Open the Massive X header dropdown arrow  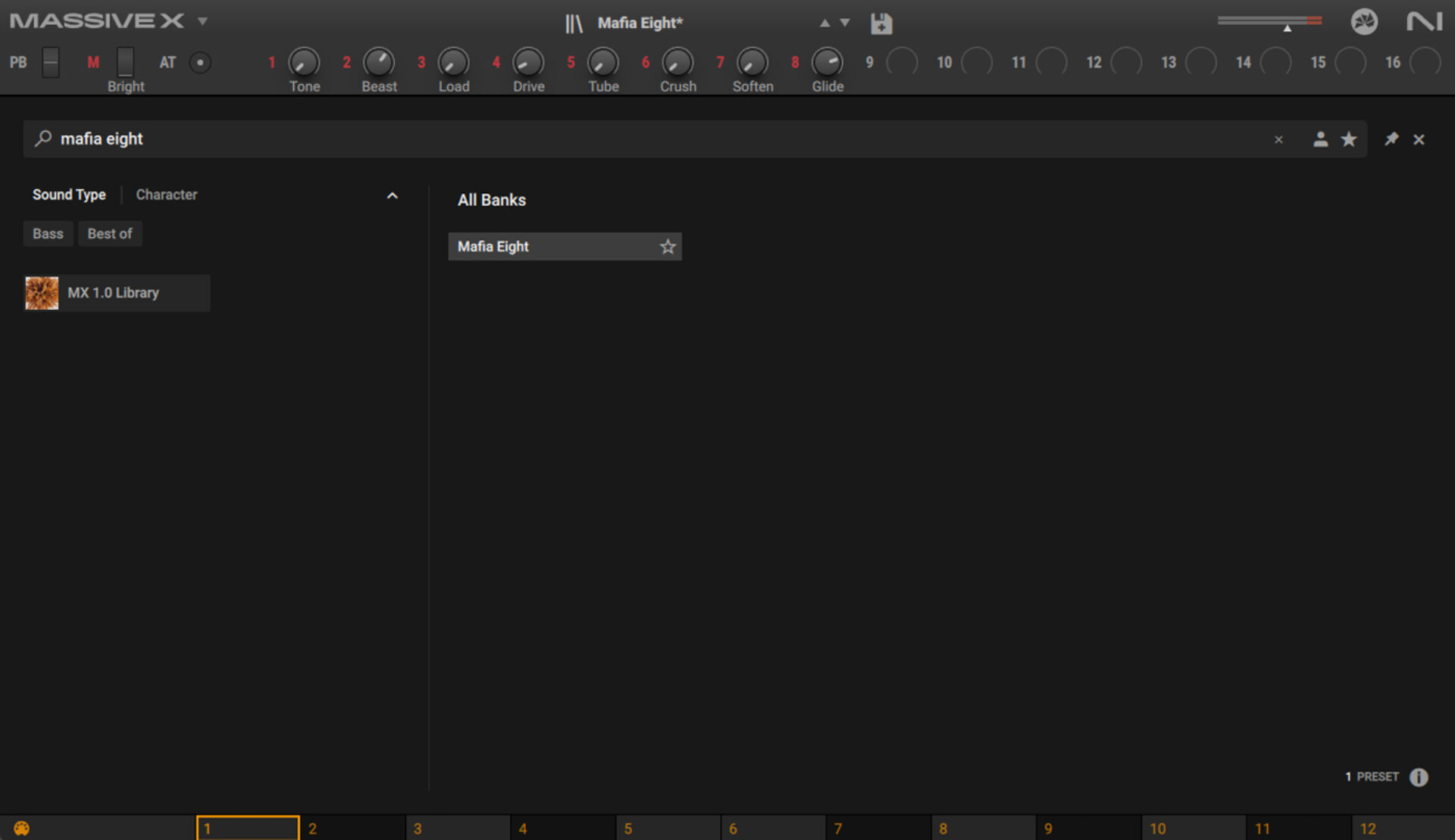[x=202, y=21]
